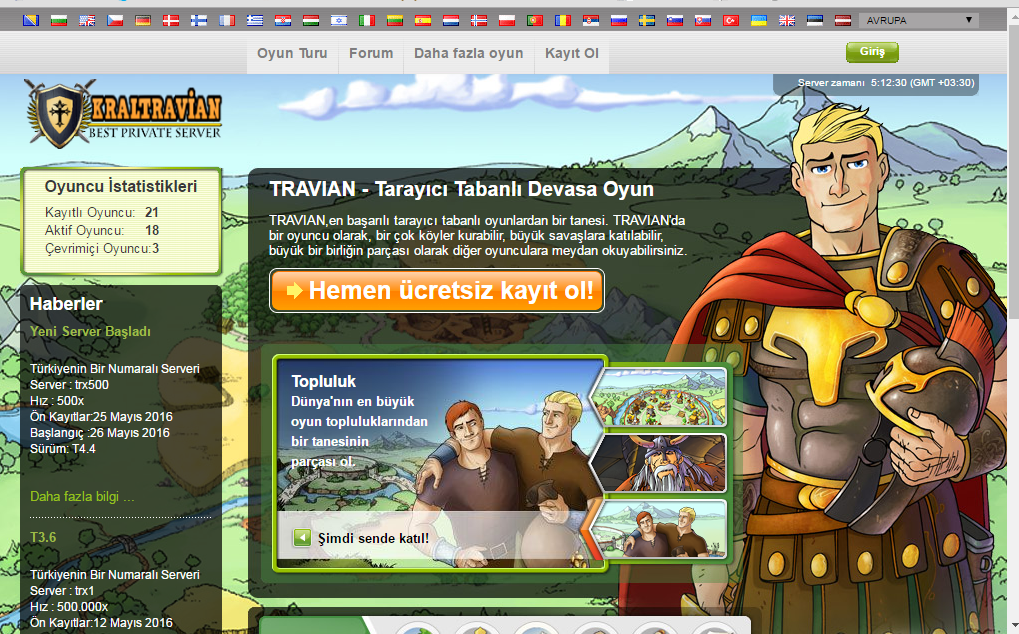Pick the Romanian flag
This screenshot has height=634, width=1019.
click(x=563, y=21)
